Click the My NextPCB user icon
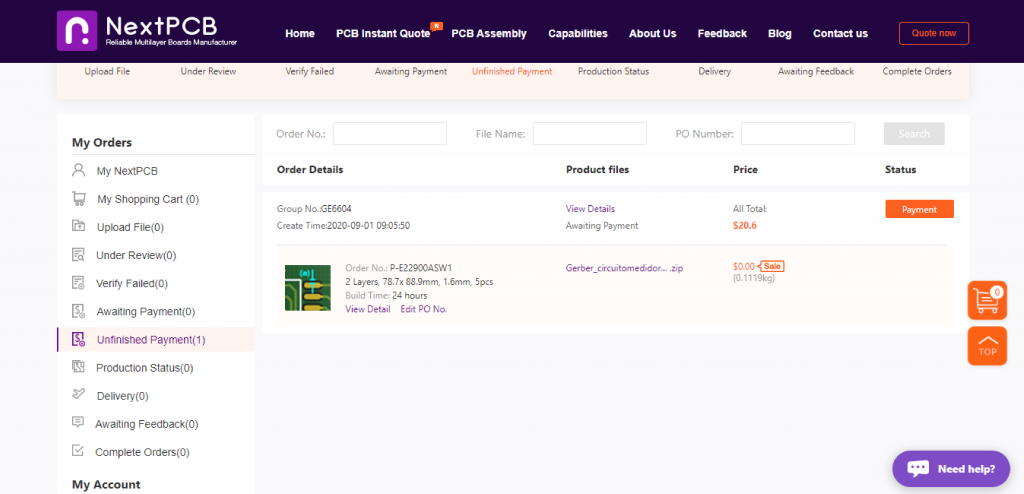 coord(78,171)
